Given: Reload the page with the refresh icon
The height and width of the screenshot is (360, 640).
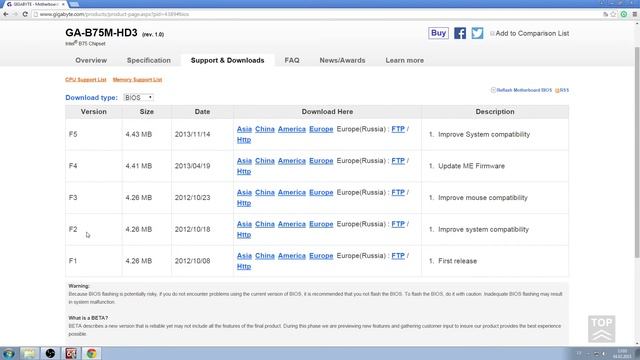Looking at the screenshot, I should pyautogui.click(x=25, y=14).
